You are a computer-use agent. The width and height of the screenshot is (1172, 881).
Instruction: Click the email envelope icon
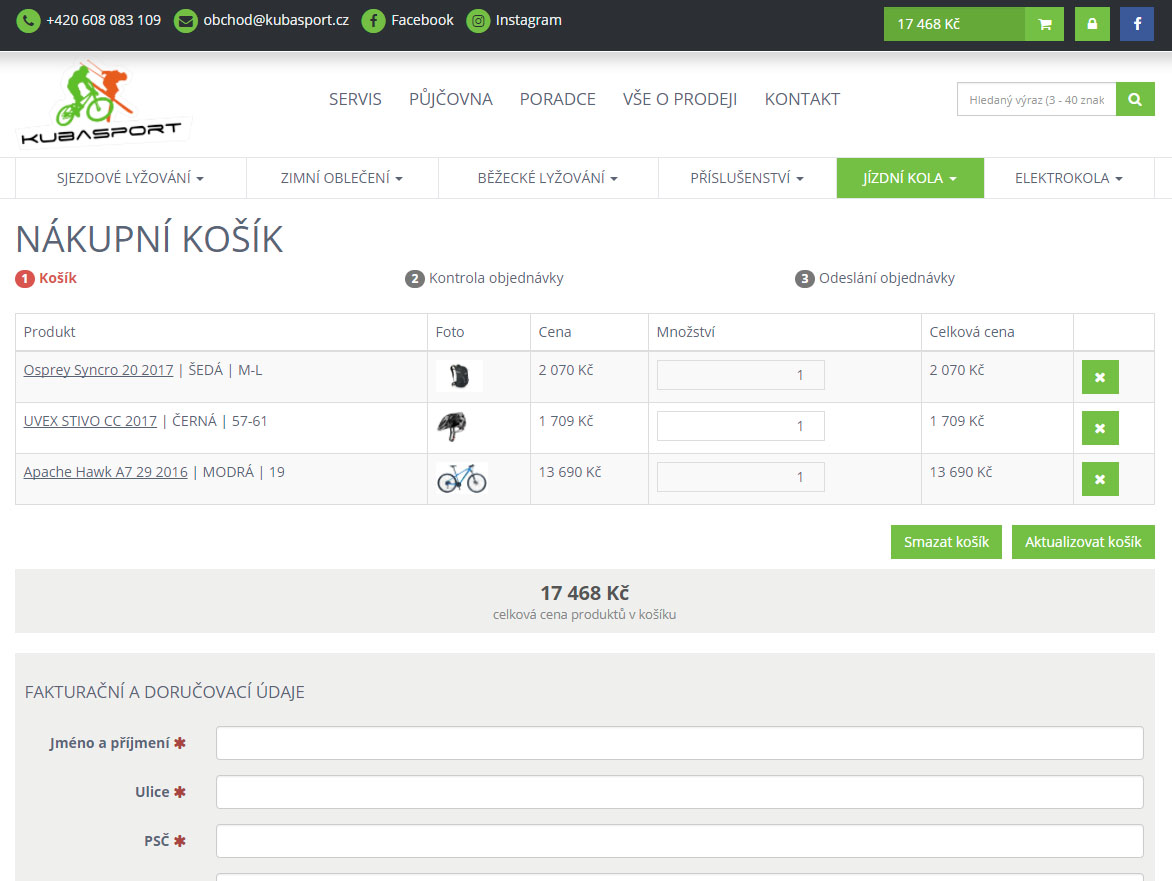coord(185,21)
